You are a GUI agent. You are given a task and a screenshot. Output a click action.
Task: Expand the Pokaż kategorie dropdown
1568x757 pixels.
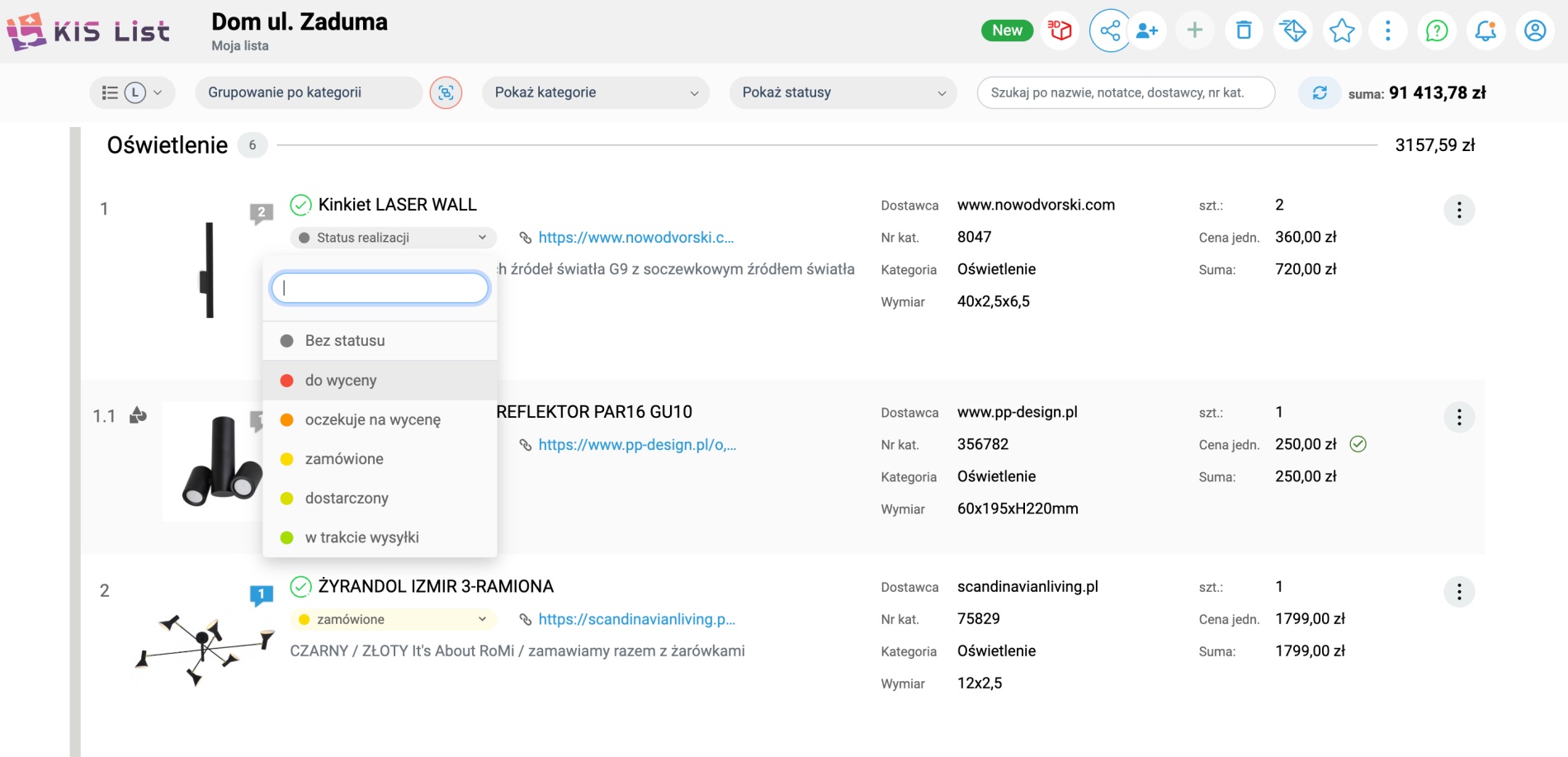[595, 92]
